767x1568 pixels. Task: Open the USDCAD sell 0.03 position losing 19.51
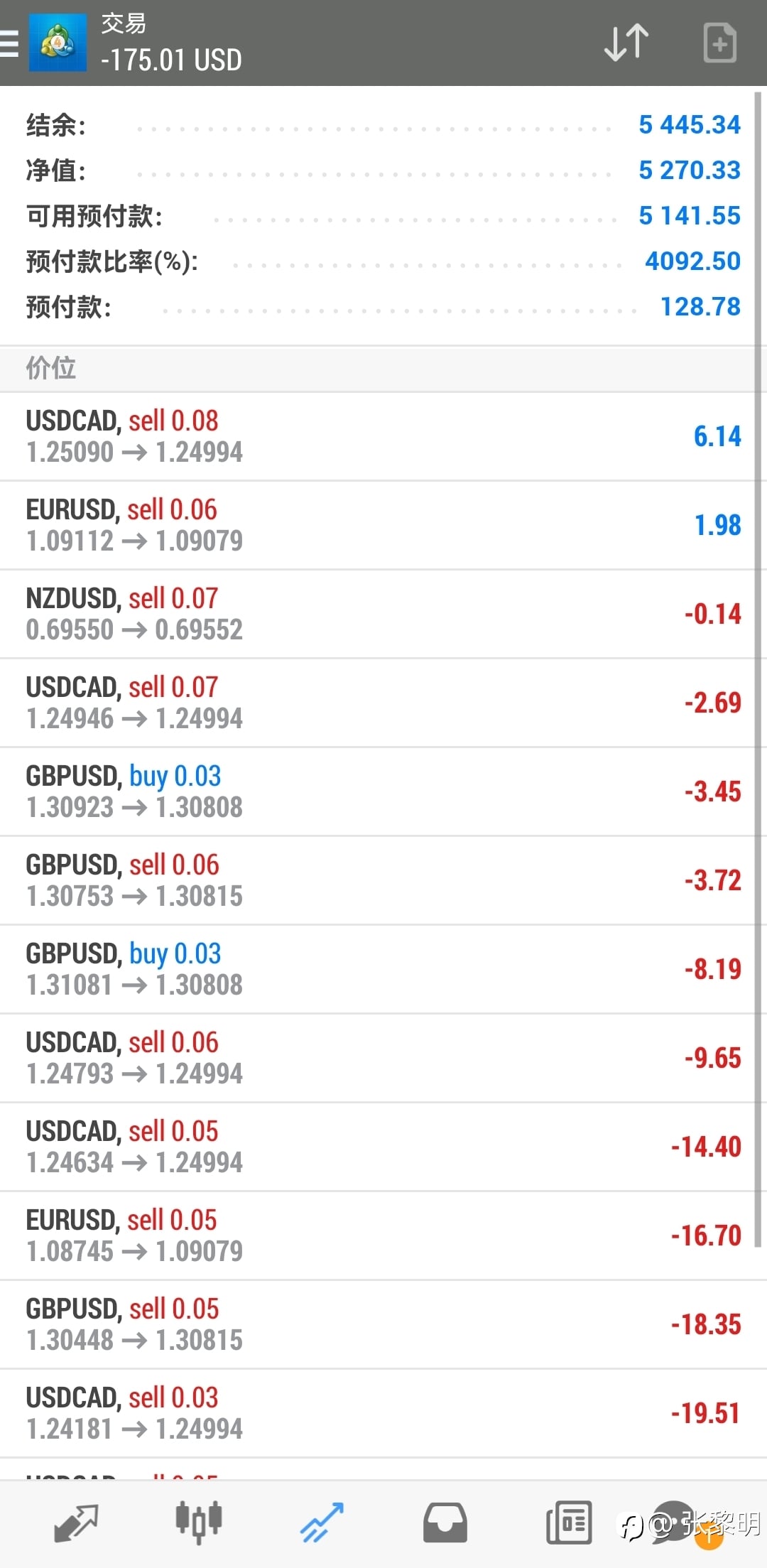click(x=383, y=1413)
